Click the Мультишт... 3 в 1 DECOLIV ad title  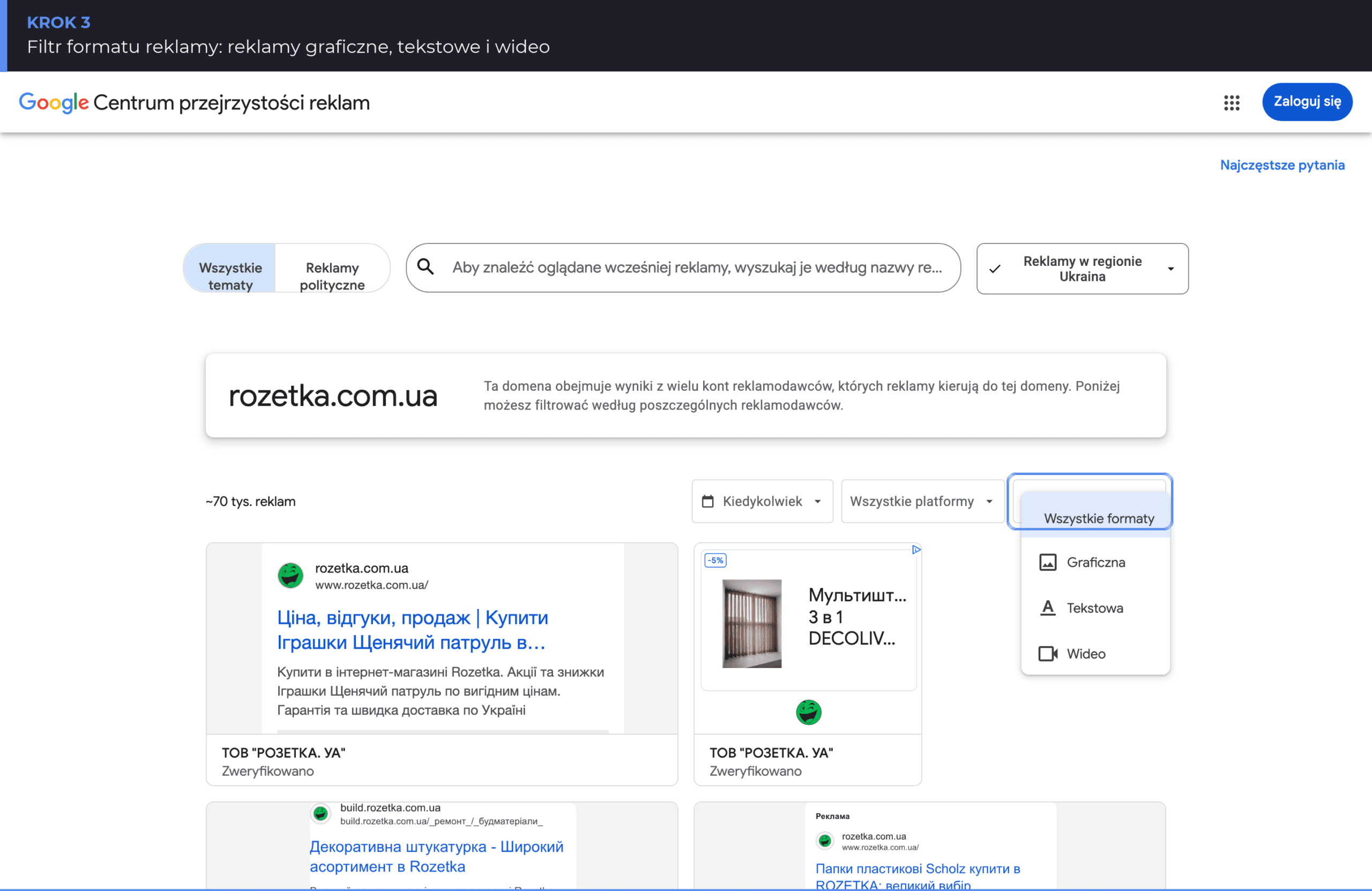(857, 617)
